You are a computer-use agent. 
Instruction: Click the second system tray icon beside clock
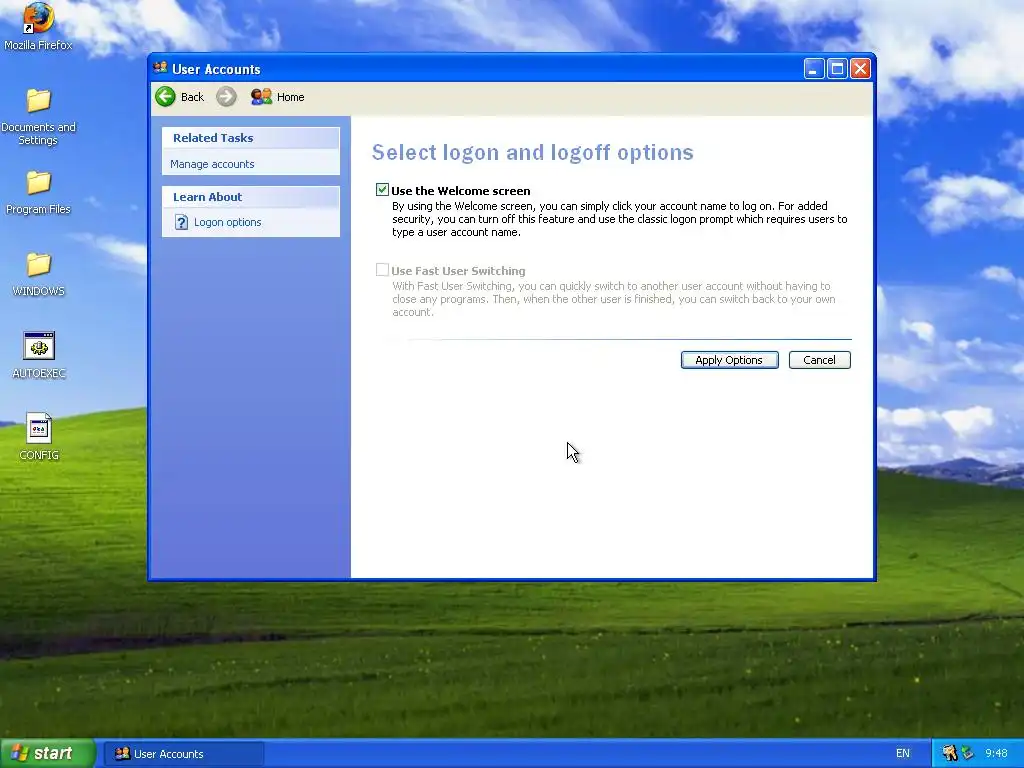click(x=968, y=753)
